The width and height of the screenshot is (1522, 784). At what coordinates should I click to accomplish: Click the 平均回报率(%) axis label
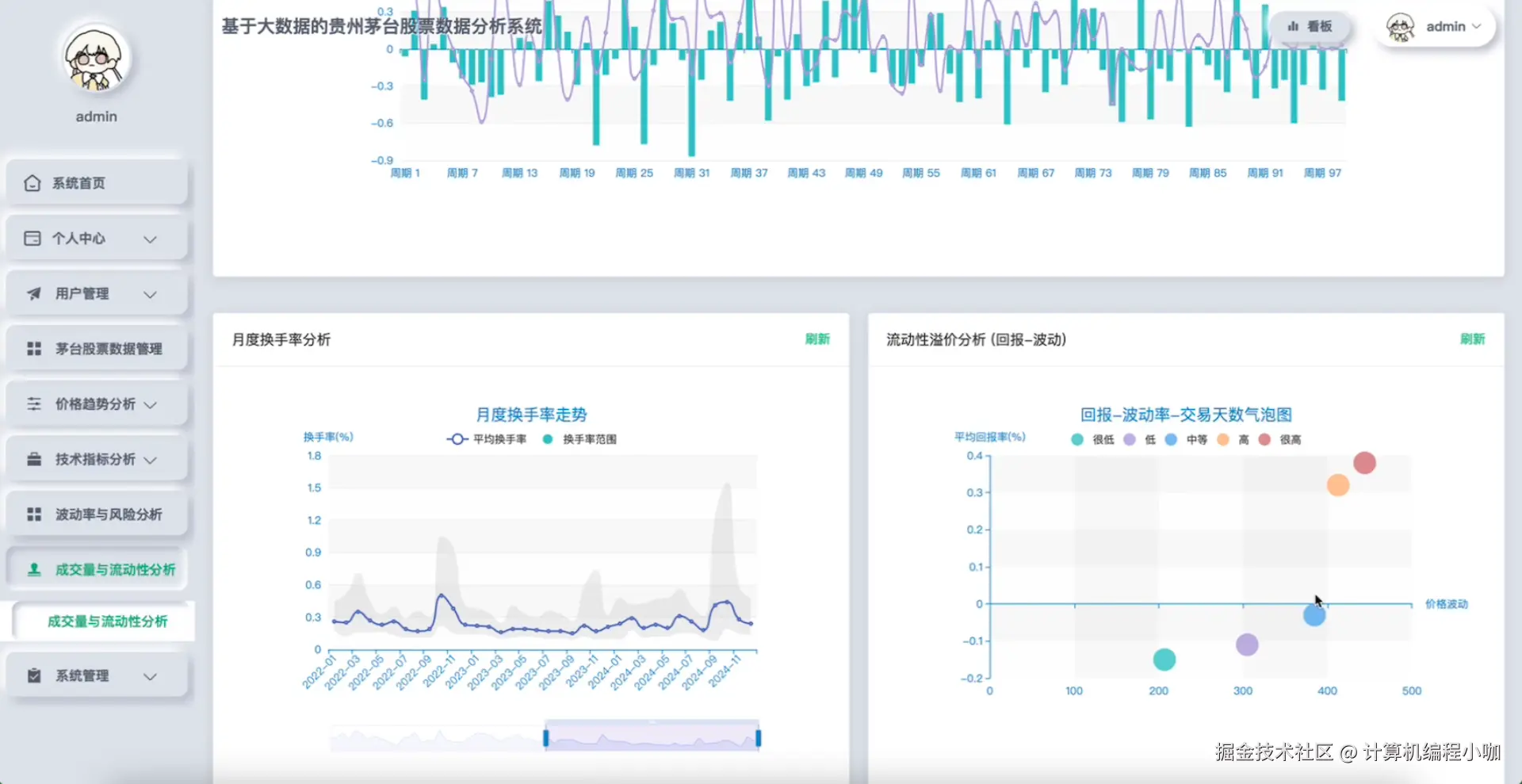[989, 437]
